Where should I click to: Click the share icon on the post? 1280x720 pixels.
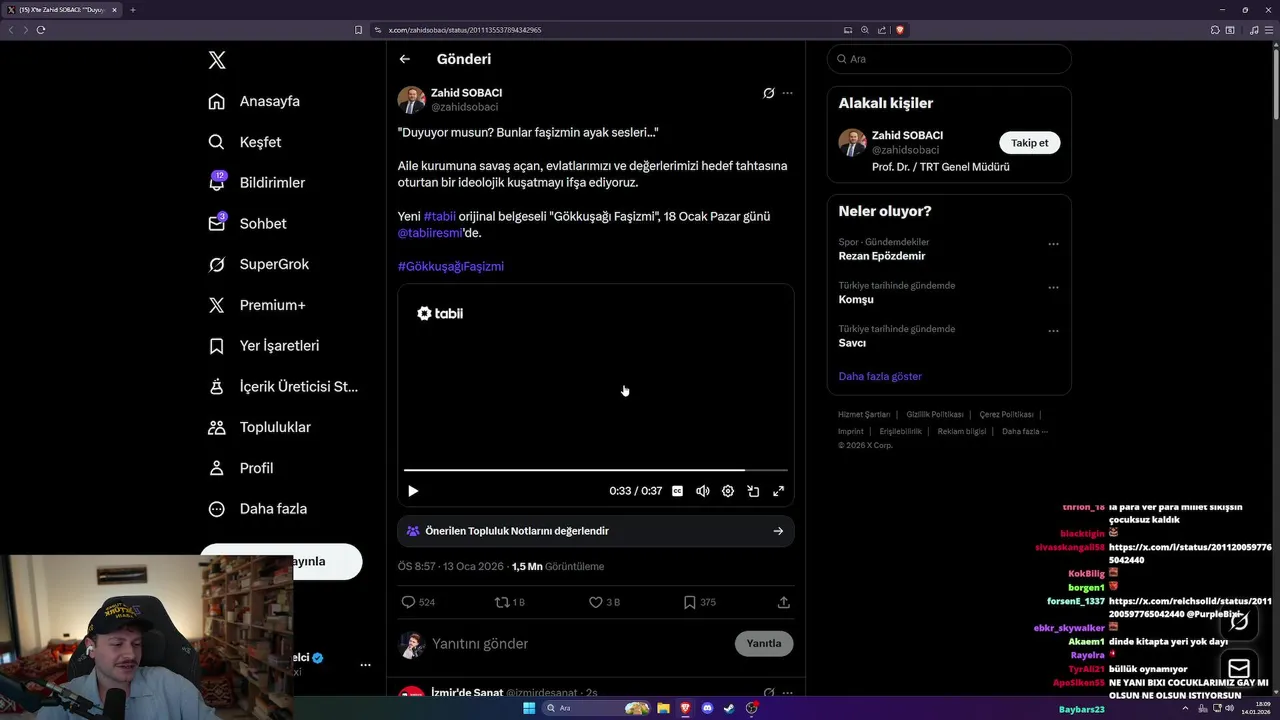[784, 602]
